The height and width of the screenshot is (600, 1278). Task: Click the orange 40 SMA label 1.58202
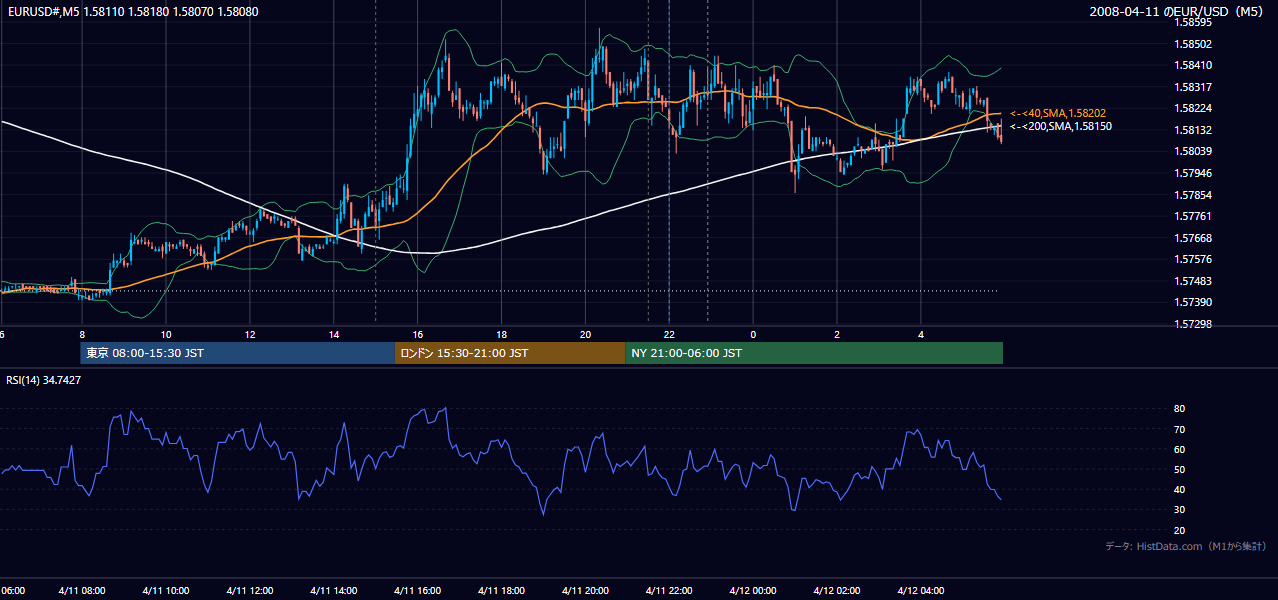(1057, 113)
